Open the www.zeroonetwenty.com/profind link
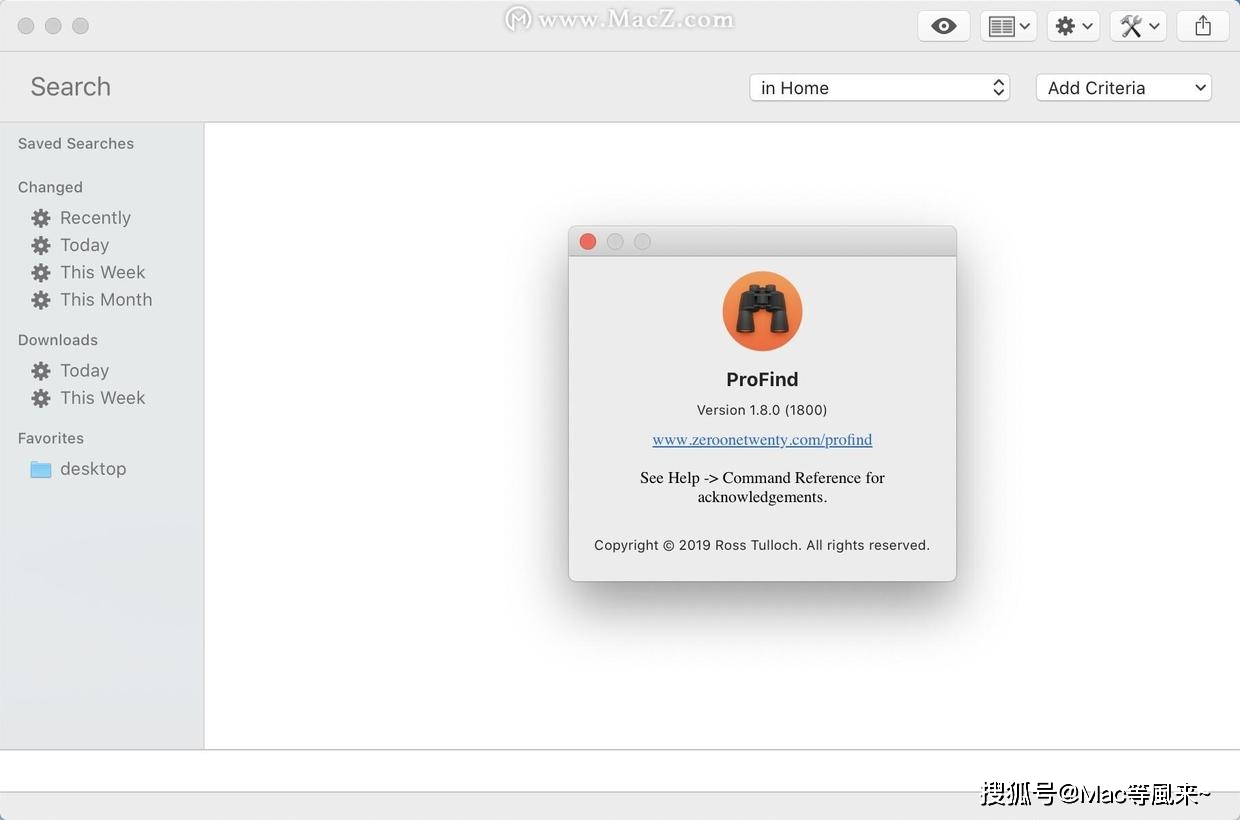Screen dimensions: 1240x820 coord(762,440)
